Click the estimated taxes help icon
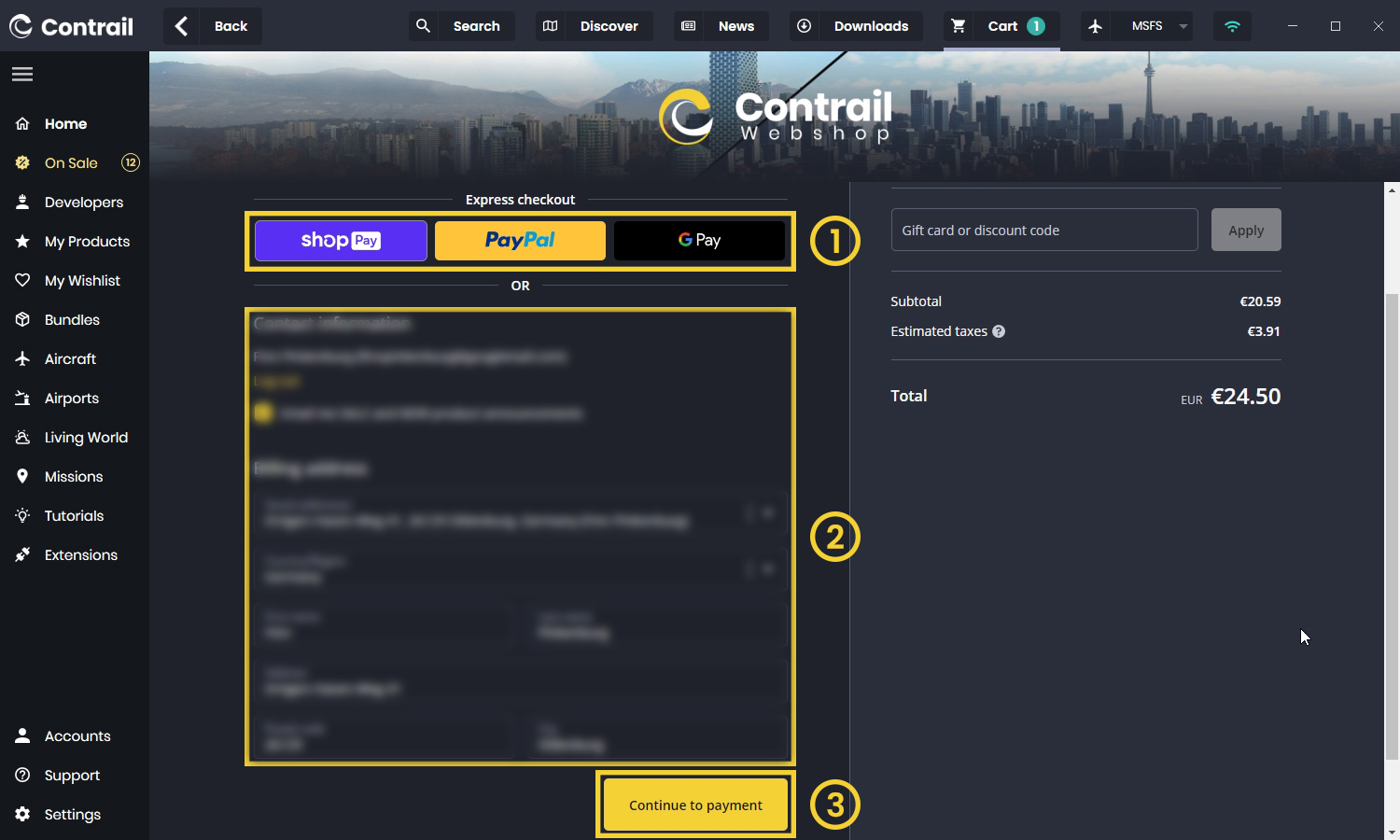Image resolution: width=1400 pixels, height=840 pixels. 999,331
